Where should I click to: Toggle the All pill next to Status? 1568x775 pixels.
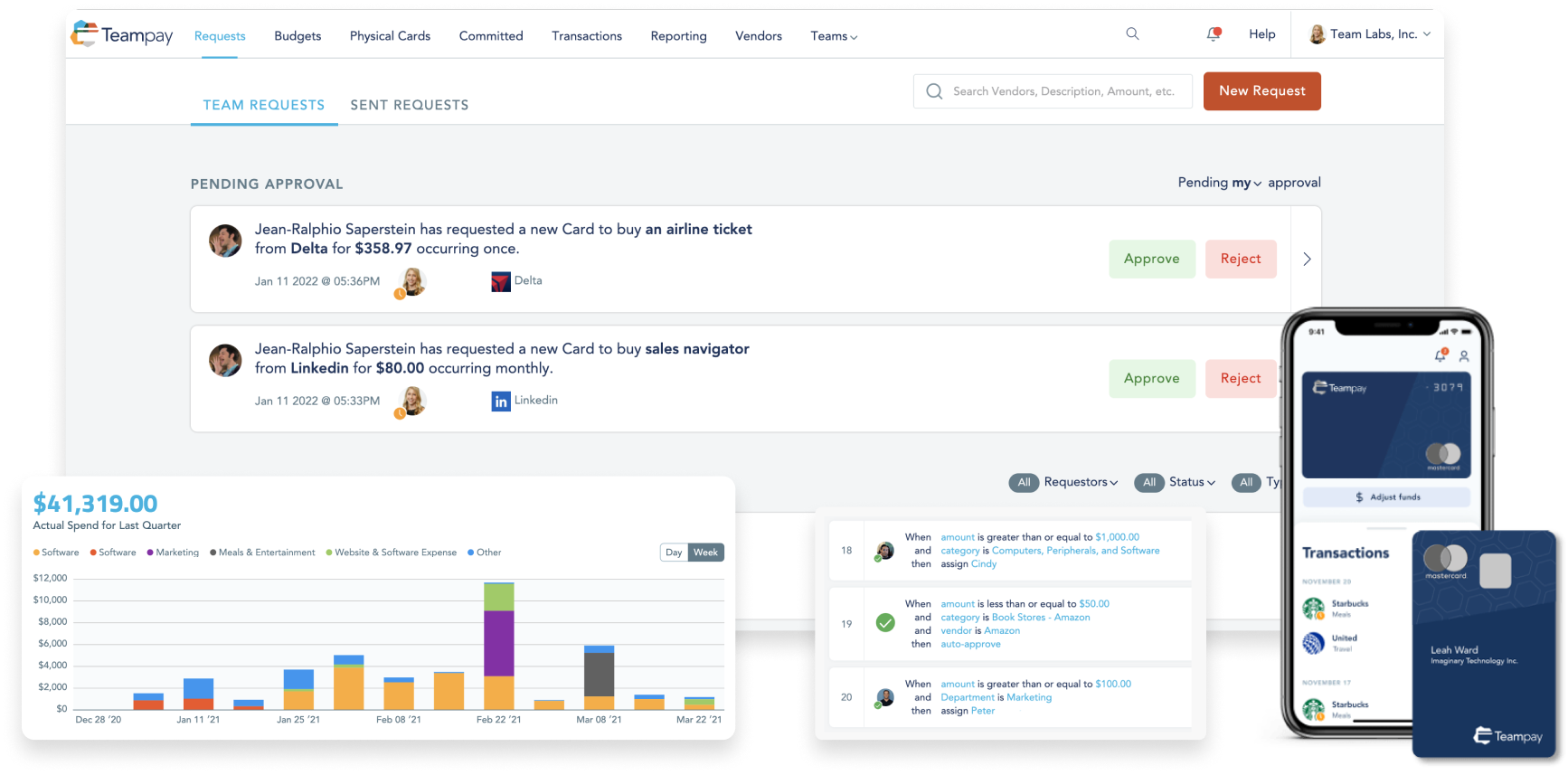click(1149, 483)
